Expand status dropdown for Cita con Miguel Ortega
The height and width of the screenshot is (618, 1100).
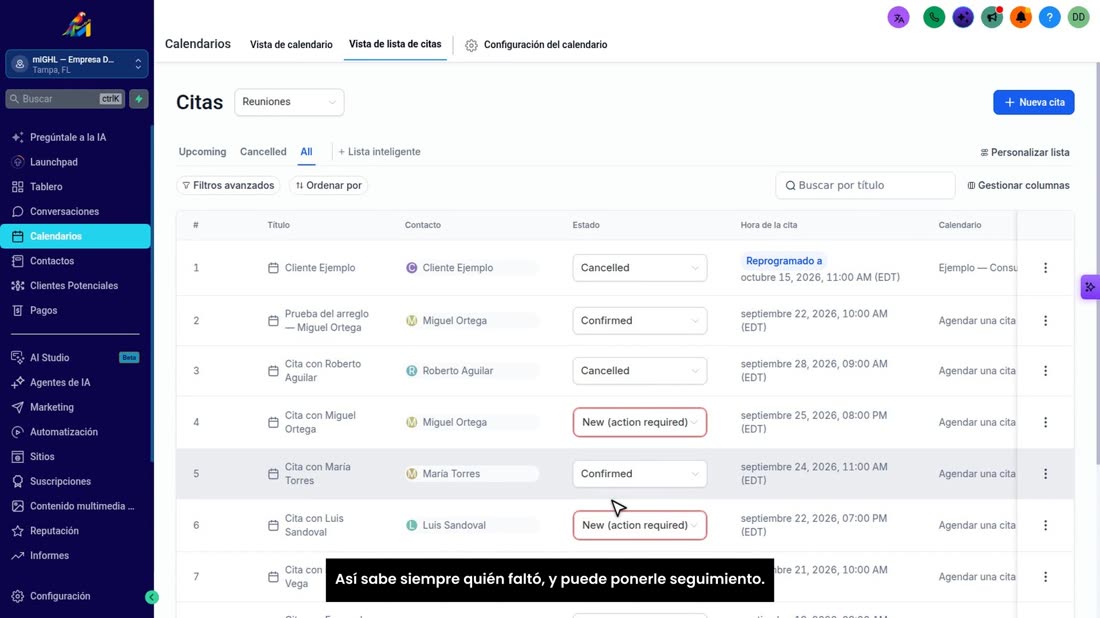(640, 422)
